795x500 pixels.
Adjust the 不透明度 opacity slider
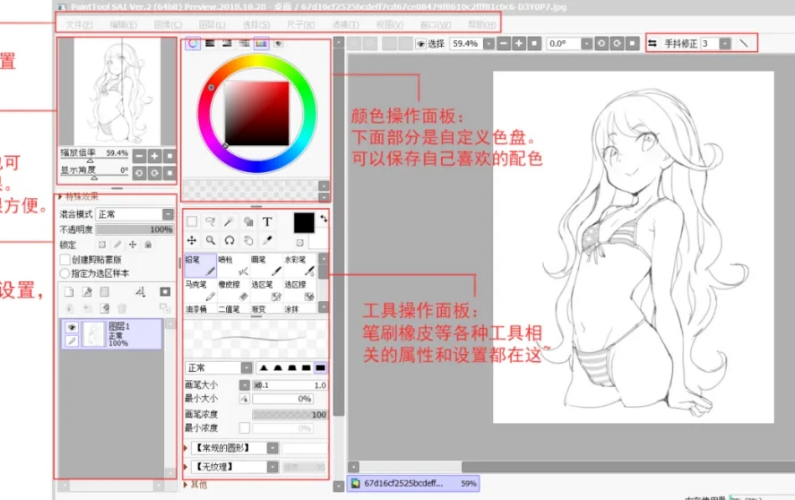pyautogui.click(x=135, y=230)
